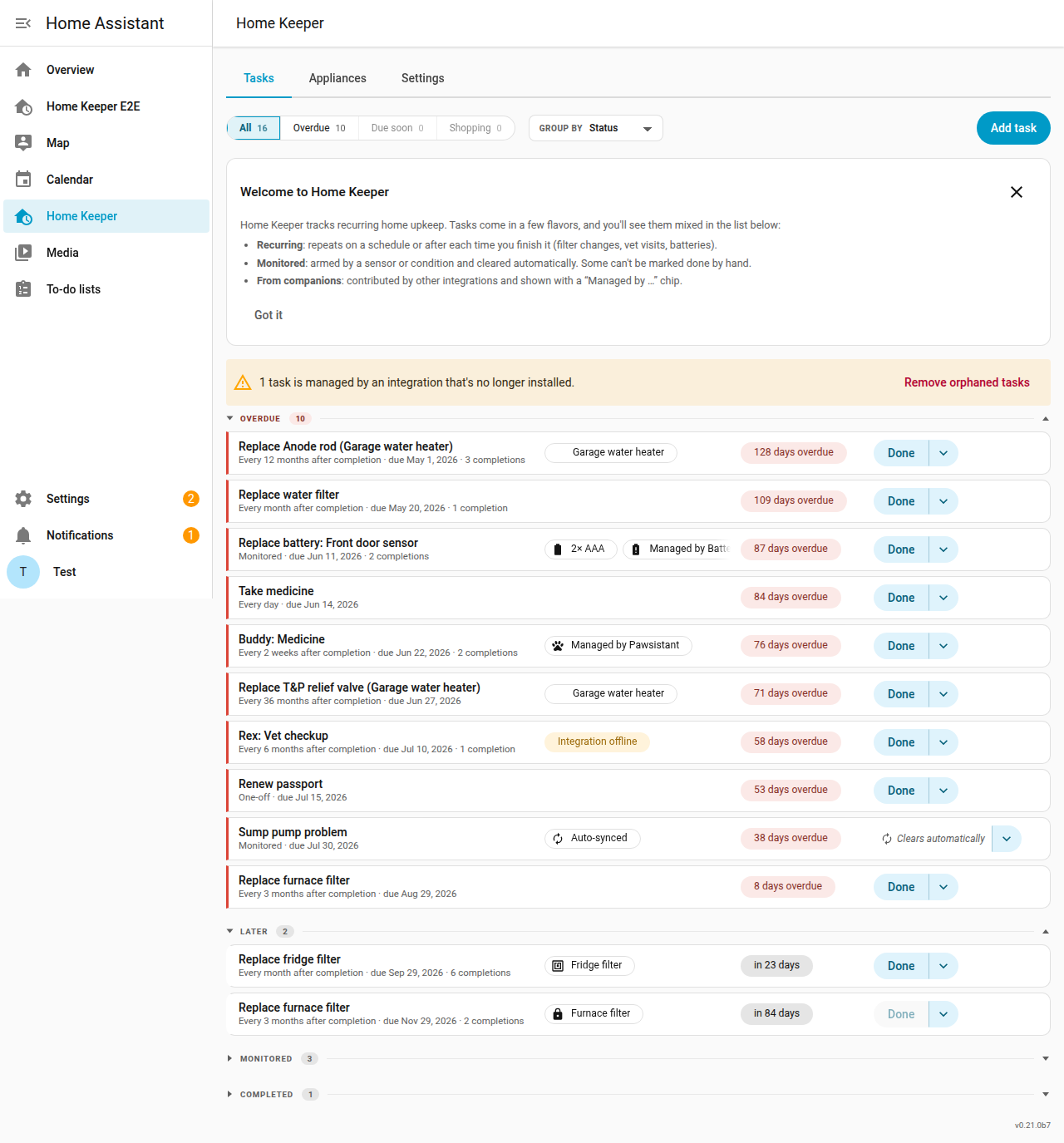The image size is (1064, 1143).
Task: Open Overview via its house icon
Action: pos(23,70)
